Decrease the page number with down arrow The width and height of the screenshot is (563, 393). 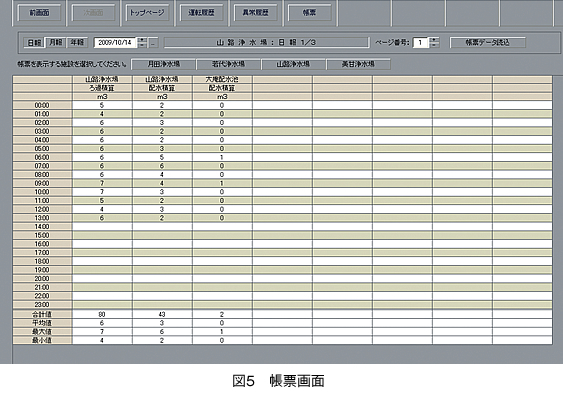click(434, 45)
